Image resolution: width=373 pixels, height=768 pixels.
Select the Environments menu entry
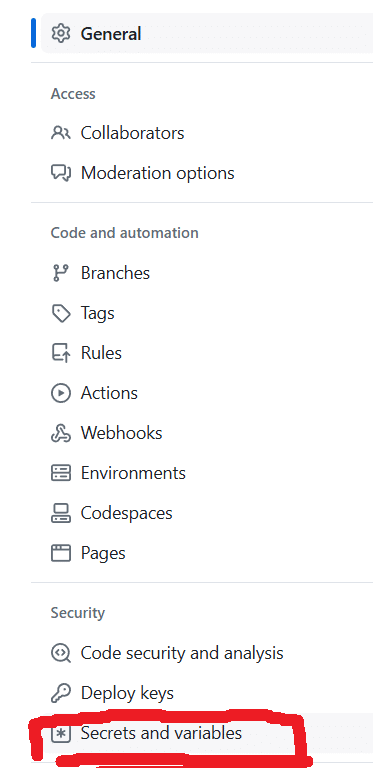pos(207,473)
